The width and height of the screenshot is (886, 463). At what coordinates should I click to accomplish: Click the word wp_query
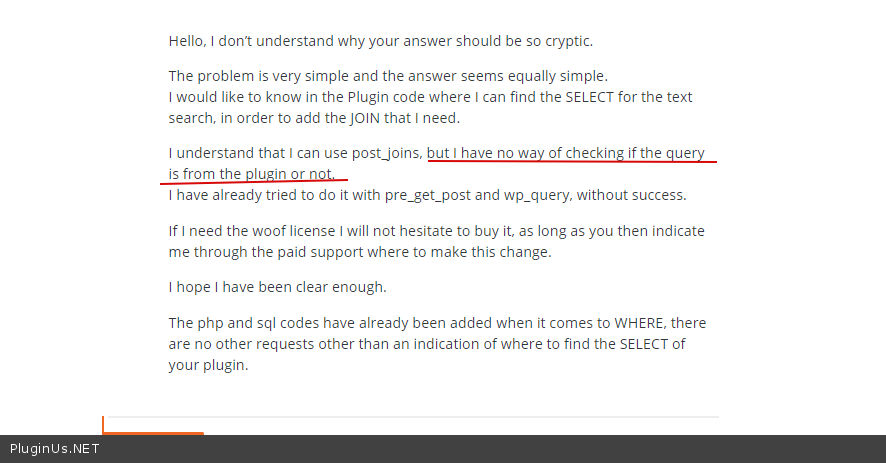pos(532,195)
